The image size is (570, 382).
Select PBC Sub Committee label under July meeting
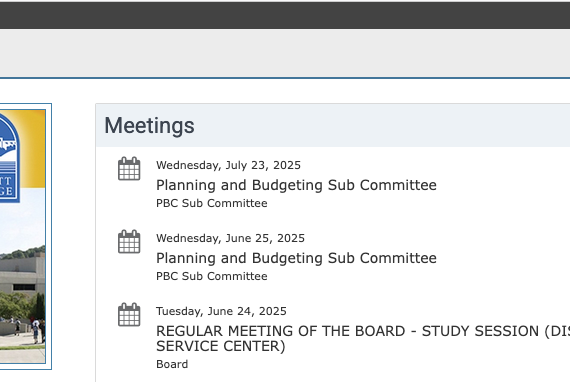(x=212, y=203)
